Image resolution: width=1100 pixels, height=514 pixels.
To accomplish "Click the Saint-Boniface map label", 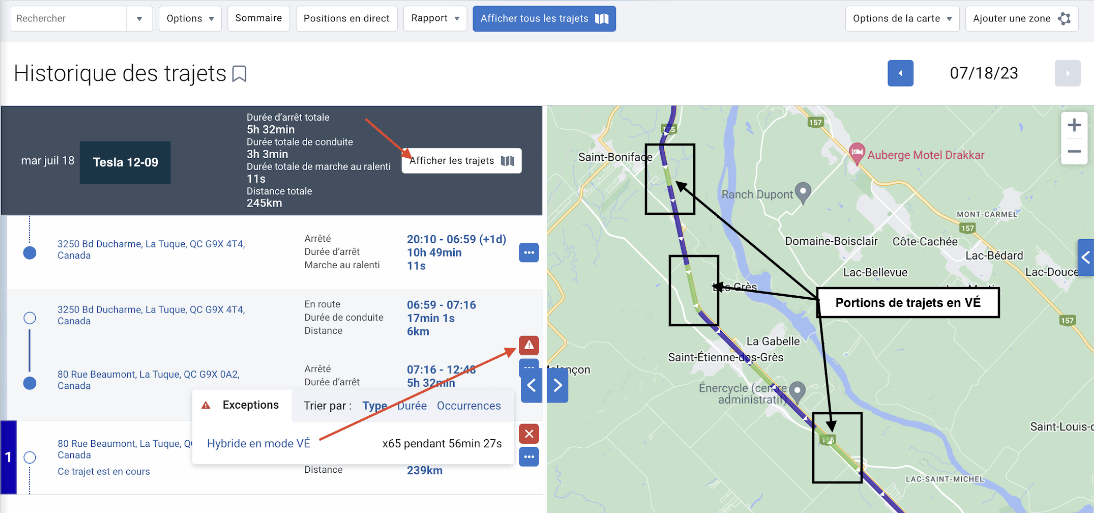I will click(x=615, y=157).
